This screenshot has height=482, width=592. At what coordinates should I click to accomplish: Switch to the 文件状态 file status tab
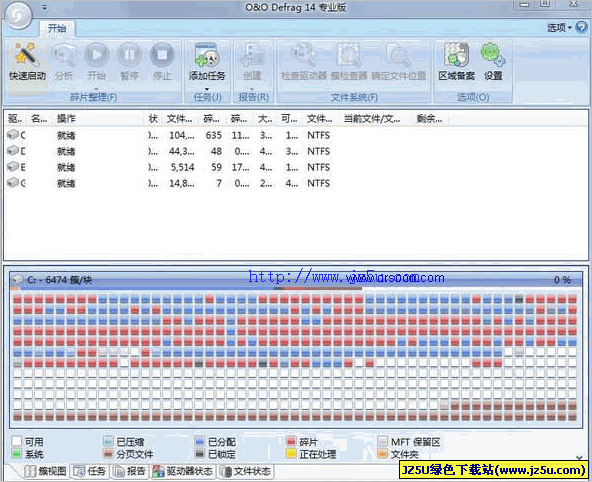click(x=246, y=471)
